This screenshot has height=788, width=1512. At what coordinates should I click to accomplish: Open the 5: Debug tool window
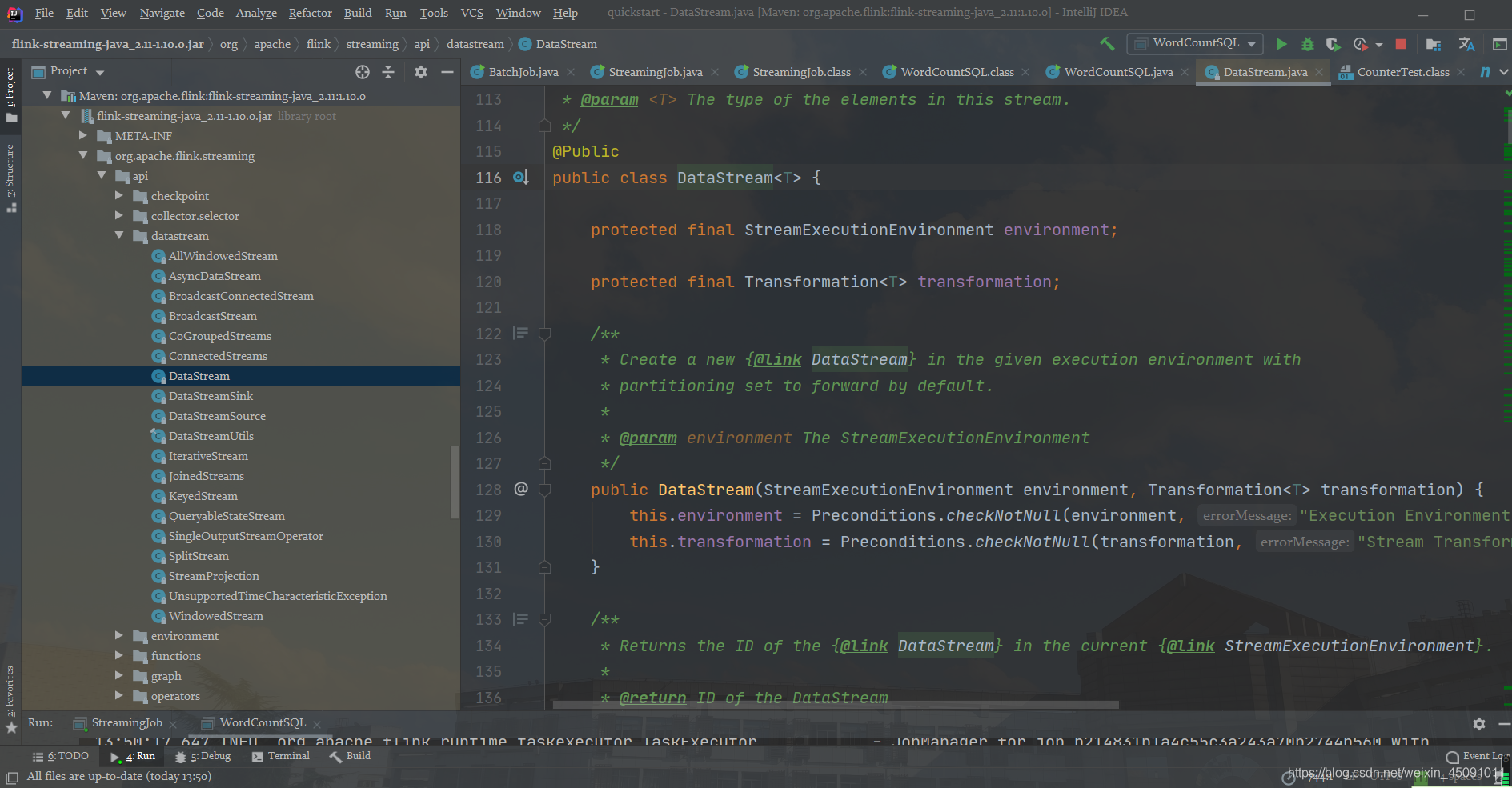203,756
